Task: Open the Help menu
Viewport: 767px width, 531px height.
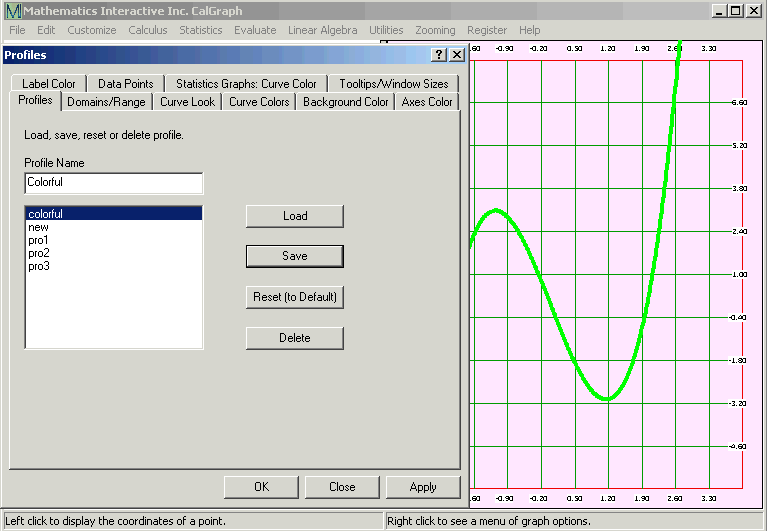Action: [530, 30]
